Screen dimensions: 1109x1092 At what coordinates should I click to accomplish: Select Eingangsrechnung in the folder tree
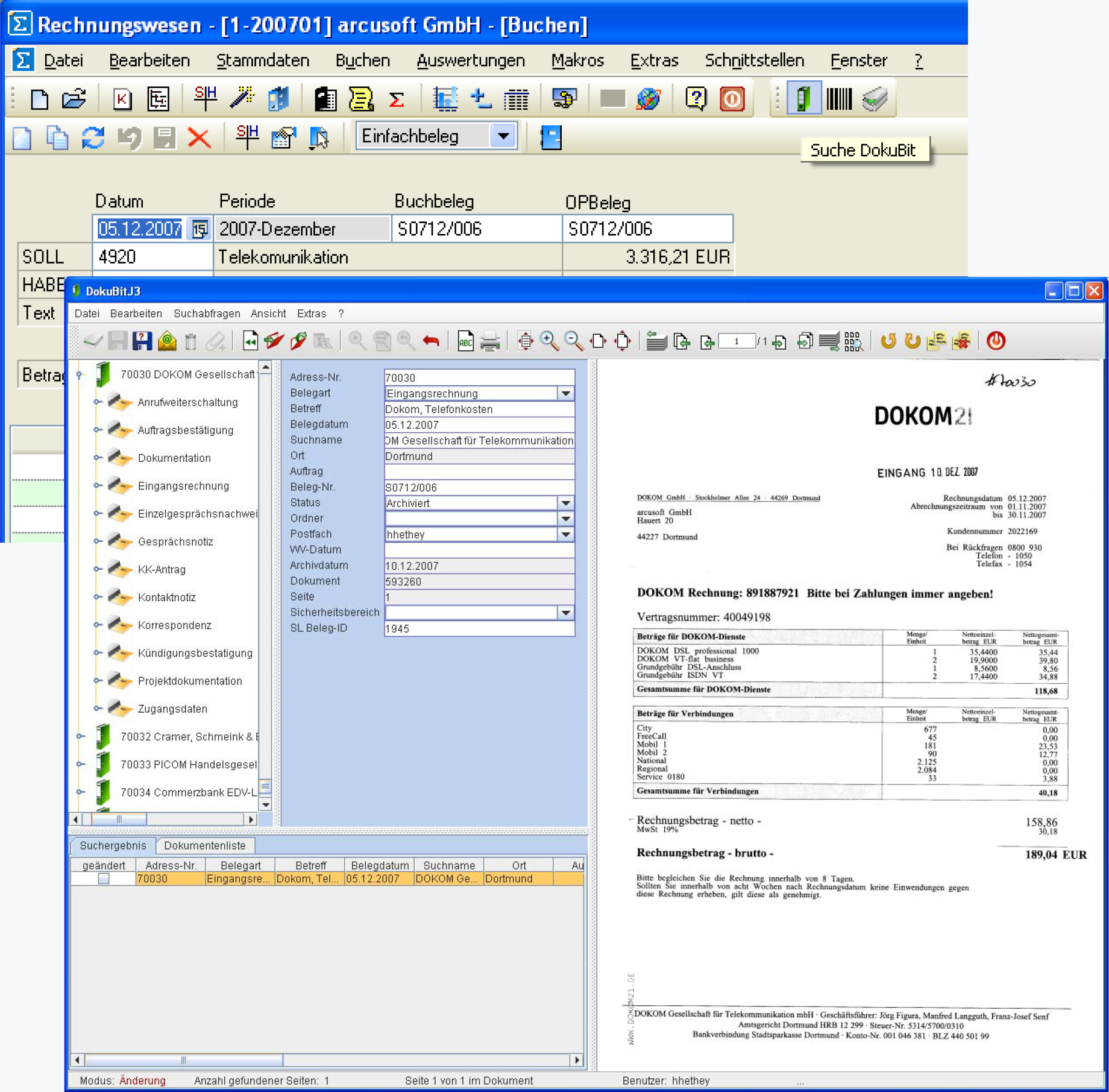[183, 486]
